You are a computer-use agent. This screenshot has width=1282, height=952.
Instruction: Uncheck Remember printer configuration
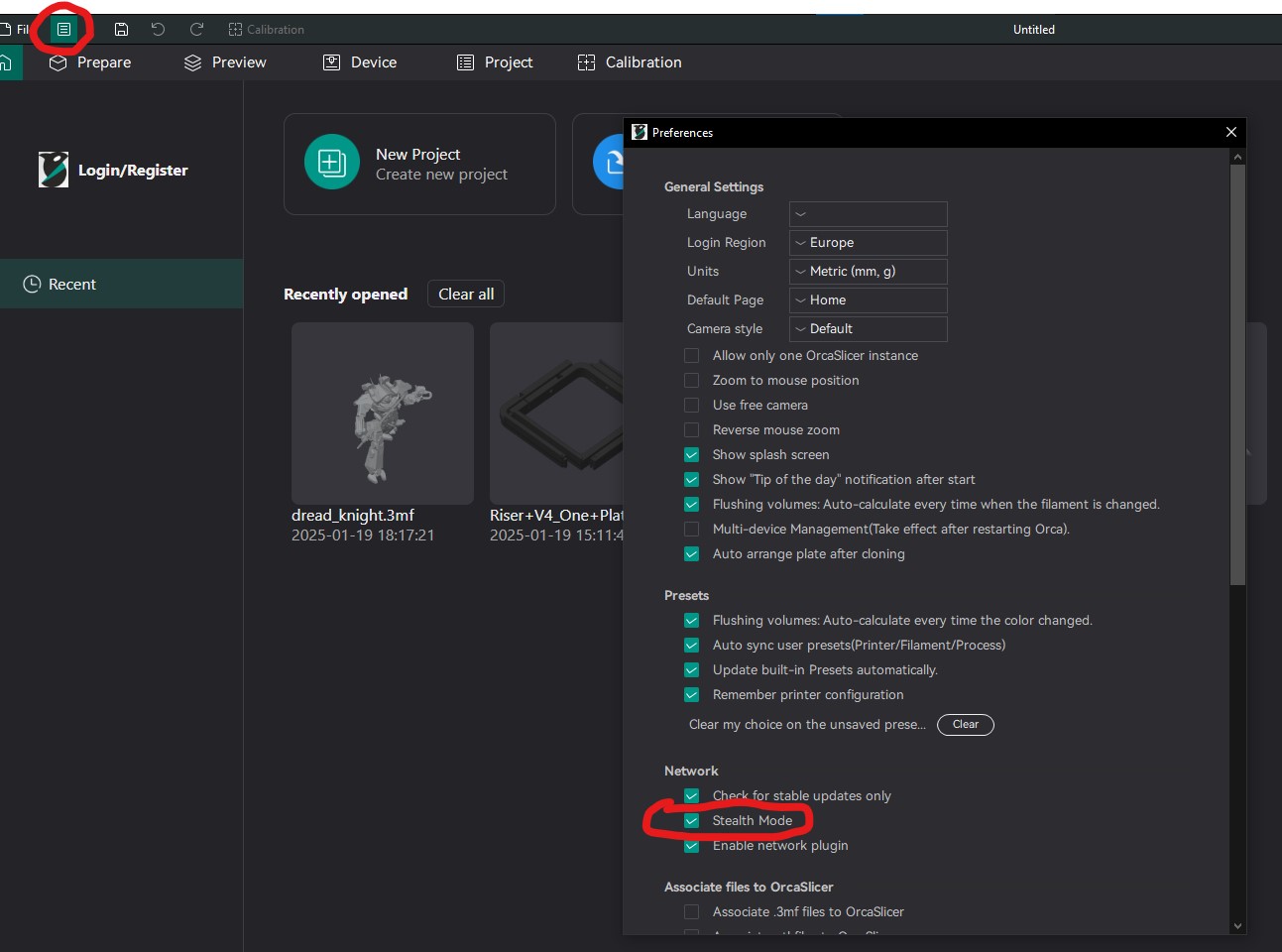click(x=692, y=695)
